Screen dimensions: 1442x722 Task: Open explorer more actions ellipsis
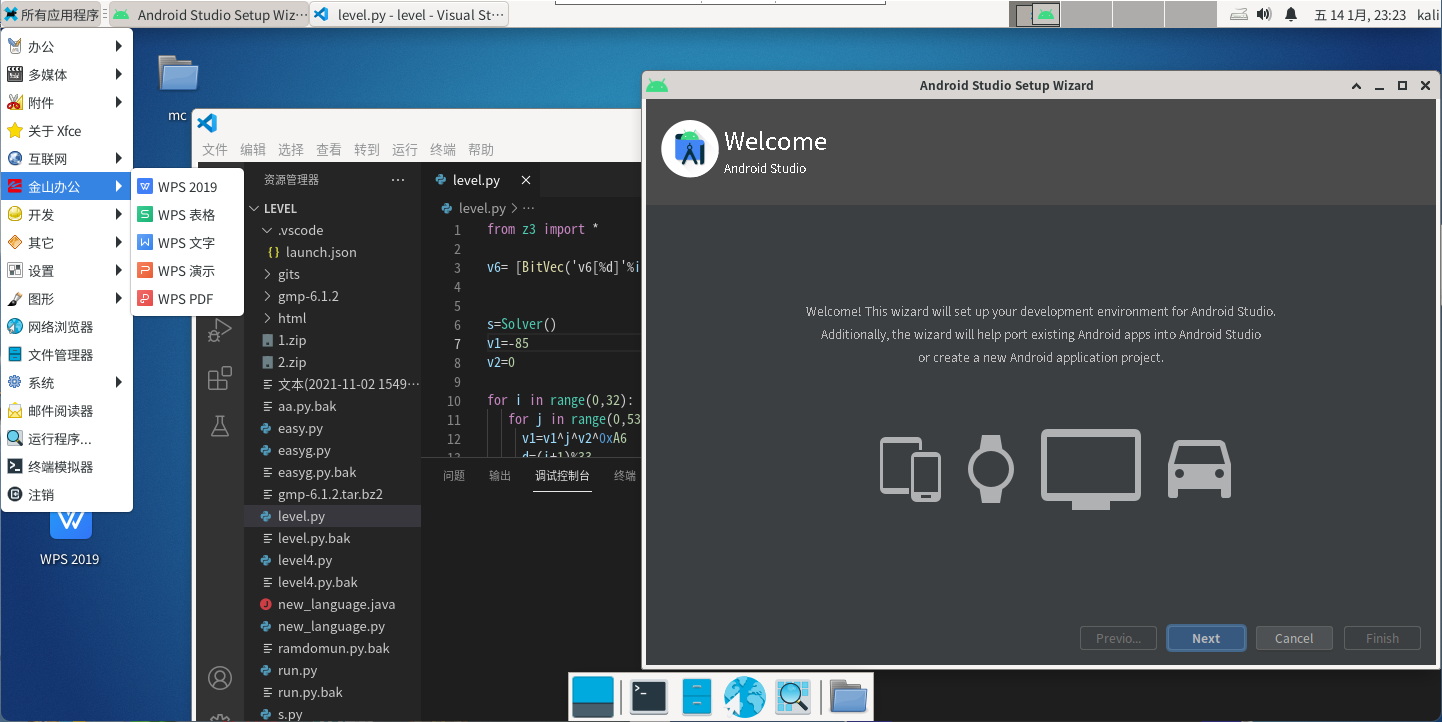[x=398, y=180]
